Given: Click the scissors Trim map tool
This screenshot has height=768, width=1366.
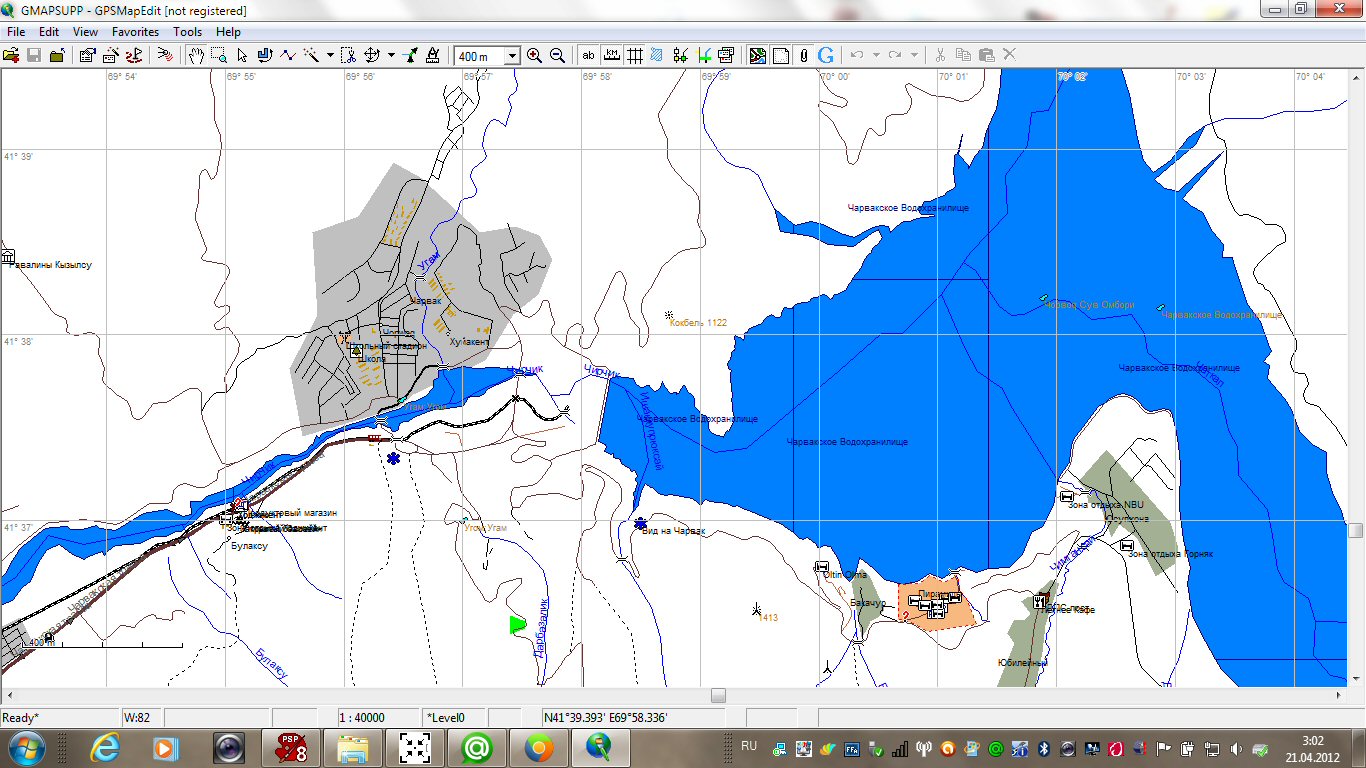Looking at the screenshot, I should (x=347, y=55).
